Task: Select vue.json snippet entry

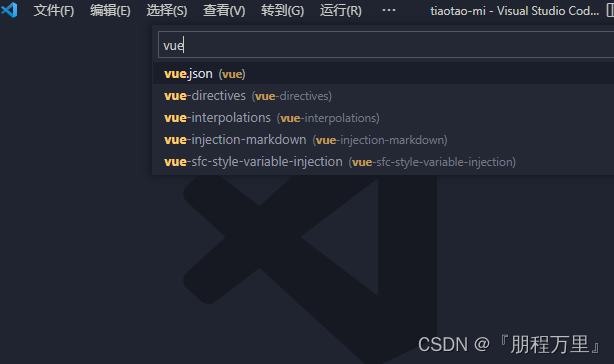Action: coord(383,74)
